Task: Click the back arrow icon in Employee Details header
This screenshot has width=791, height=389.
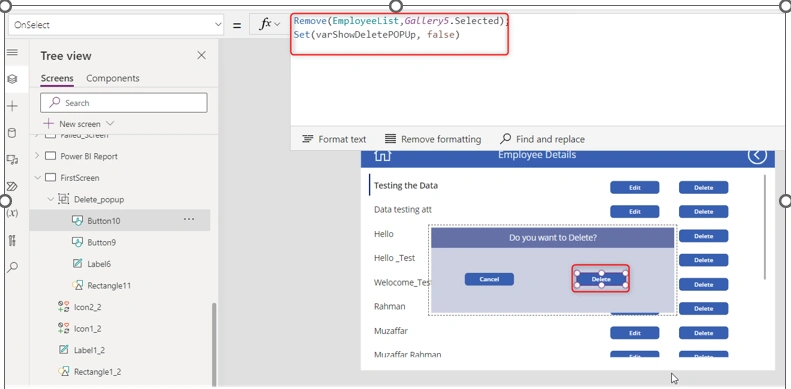Action: [x=757, y=155]
